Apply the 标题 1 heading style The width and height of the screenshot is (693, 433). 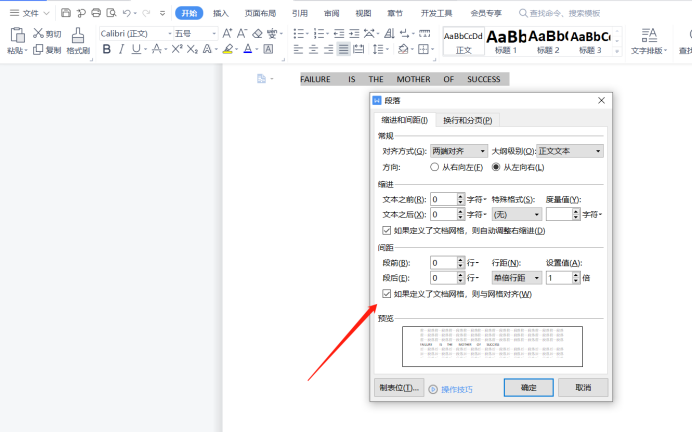pos(506,41)
